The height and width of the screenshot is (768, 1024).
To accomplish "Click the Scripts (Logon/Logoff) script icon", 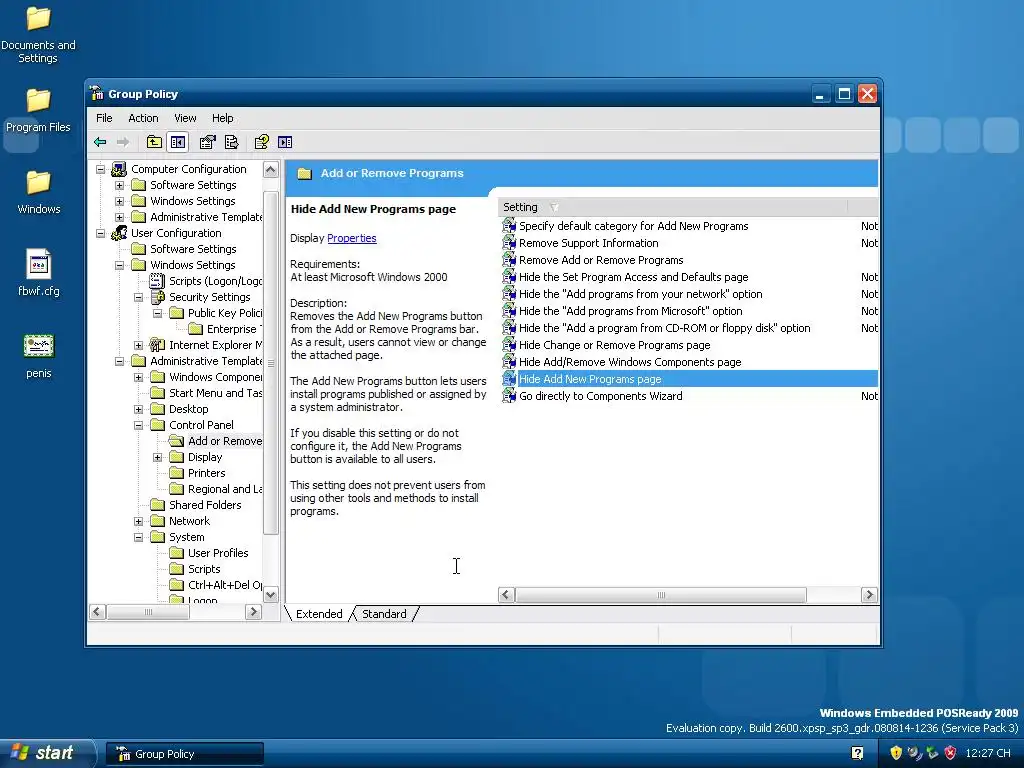I will [157, 281].
